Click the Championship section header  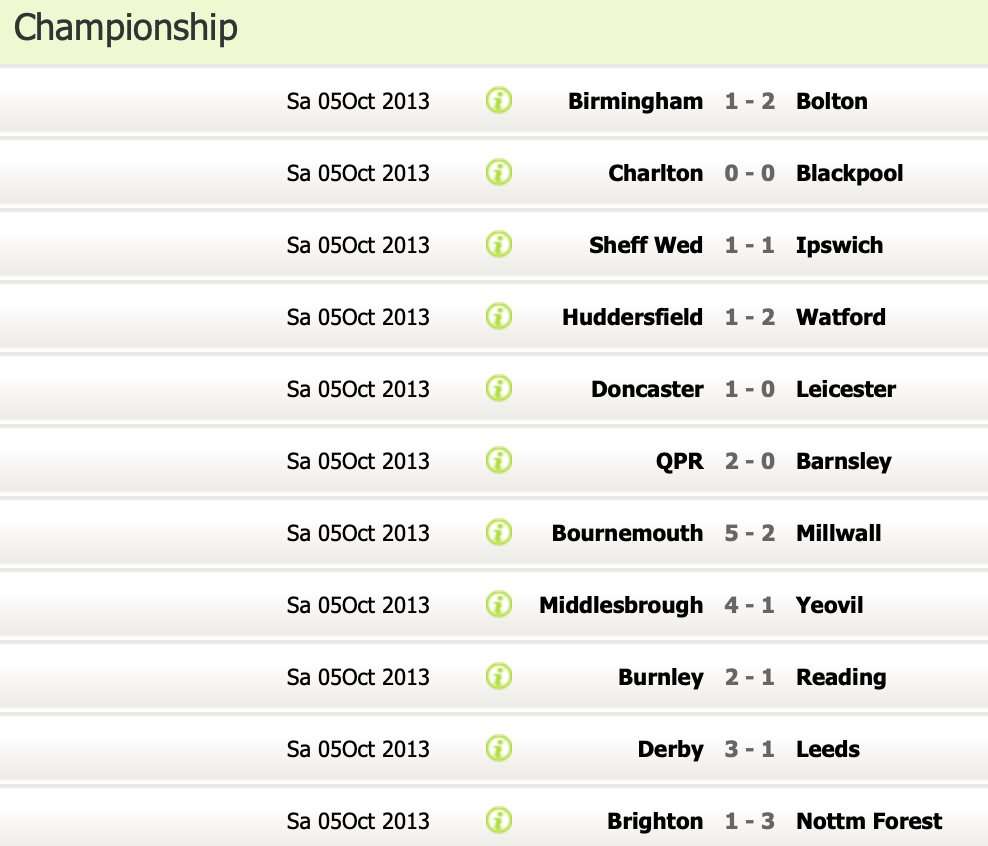point(126,28)
